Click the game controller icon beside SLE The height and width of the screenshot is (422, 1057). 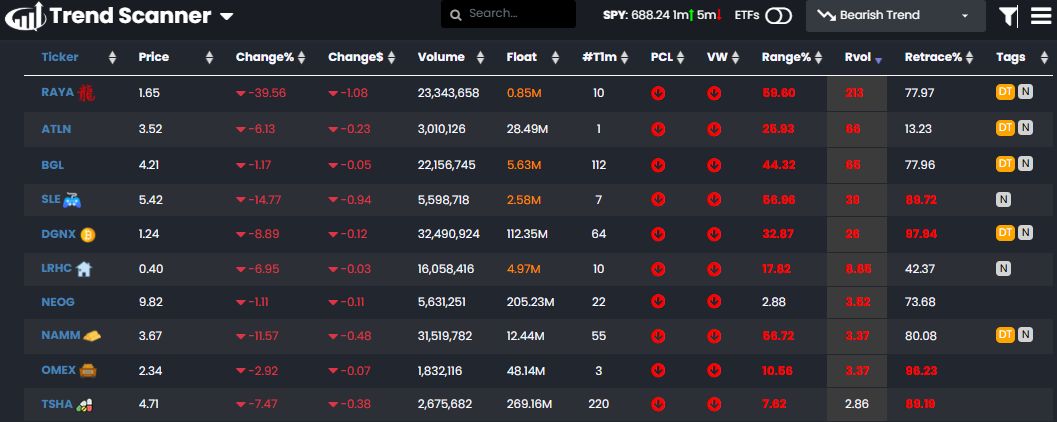coord(72,200)
